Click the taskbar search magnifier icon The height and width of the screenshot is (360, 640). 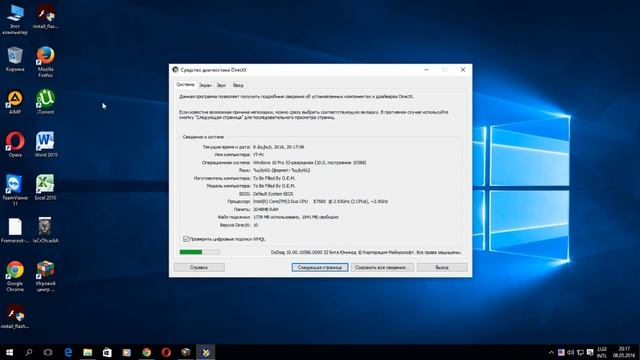(x=29, y=352)
